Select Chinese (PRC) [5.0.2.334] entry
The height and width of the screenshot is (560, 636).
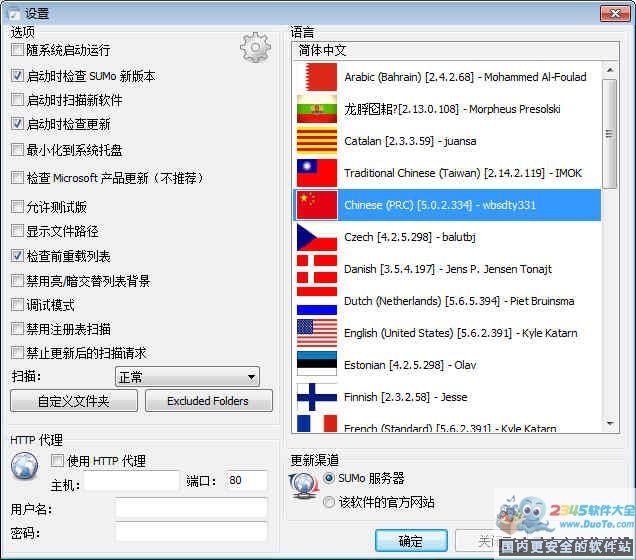[x=447, y=205]
